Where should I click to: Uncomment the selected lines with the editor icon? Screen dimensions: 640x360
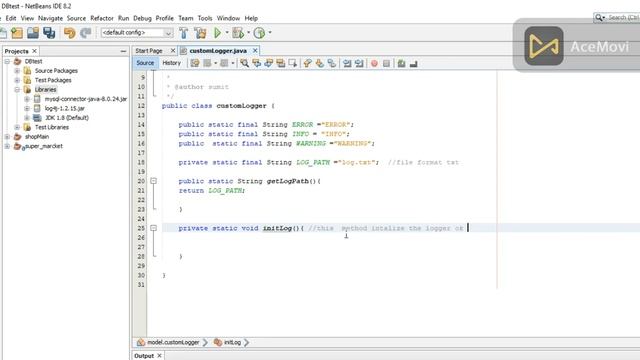413,63
